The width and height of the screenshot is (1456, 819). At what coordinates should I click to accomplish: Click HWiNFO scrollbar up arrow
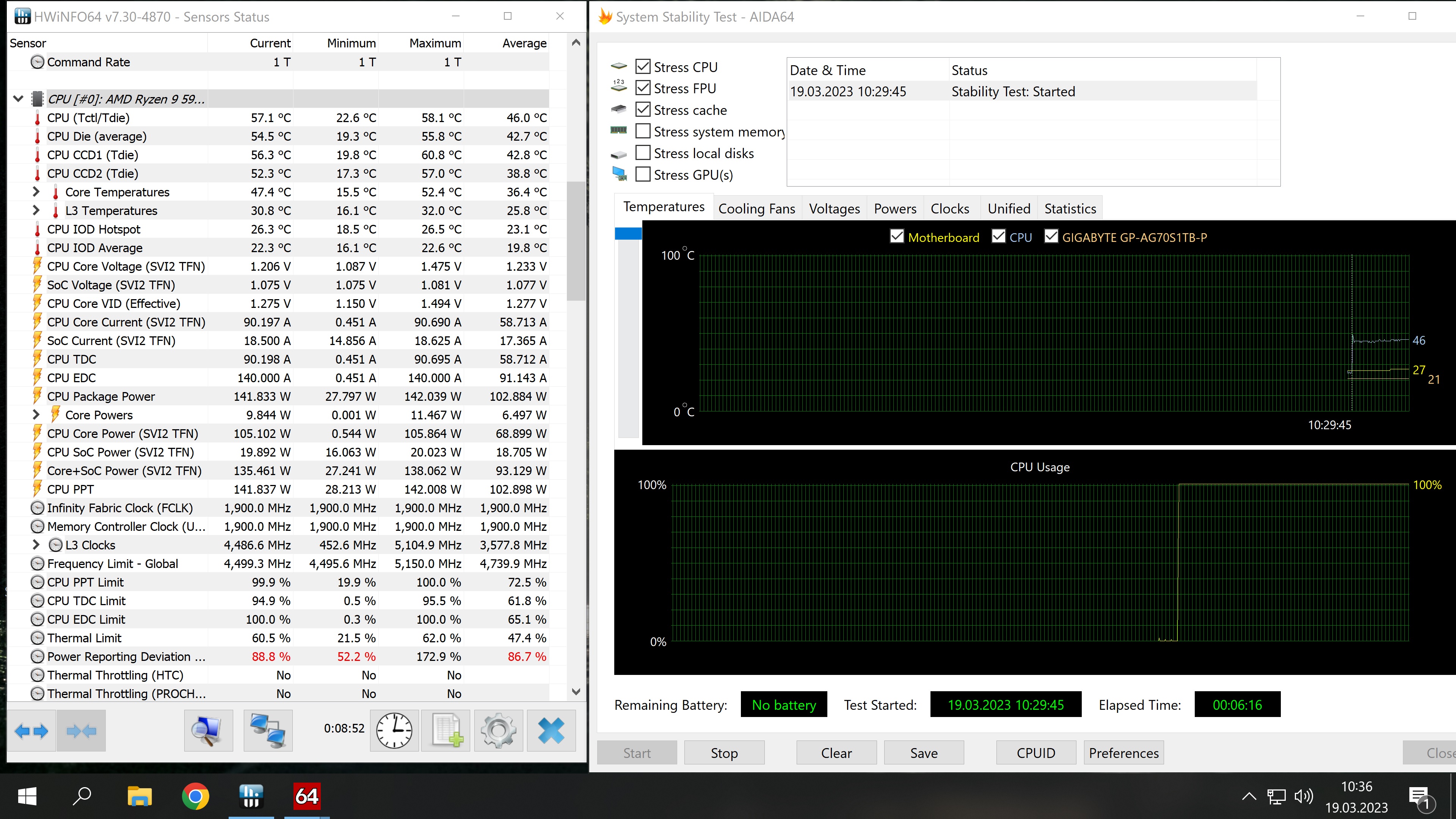pyautogui.click(x=576, y=42)
